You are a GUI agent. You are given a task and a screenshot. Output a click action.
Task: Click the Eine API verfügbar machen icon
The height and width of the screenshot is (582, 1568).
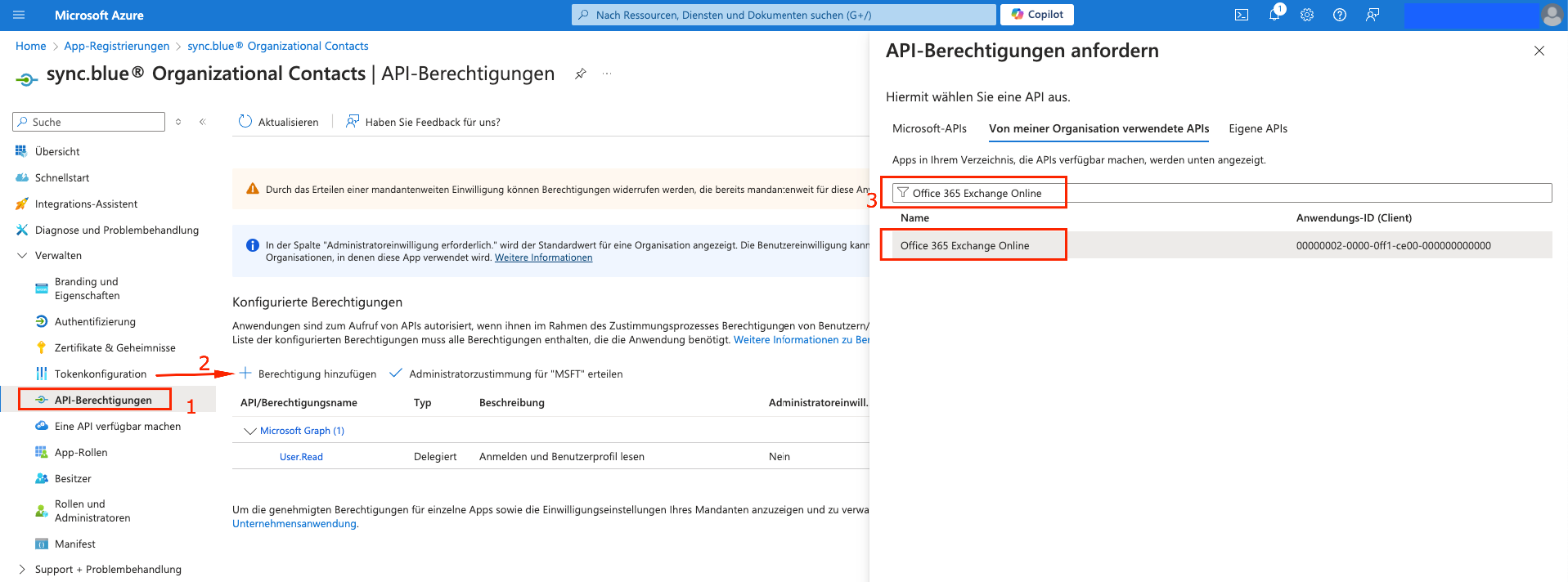pyautogui.click(x=42, y=426)
